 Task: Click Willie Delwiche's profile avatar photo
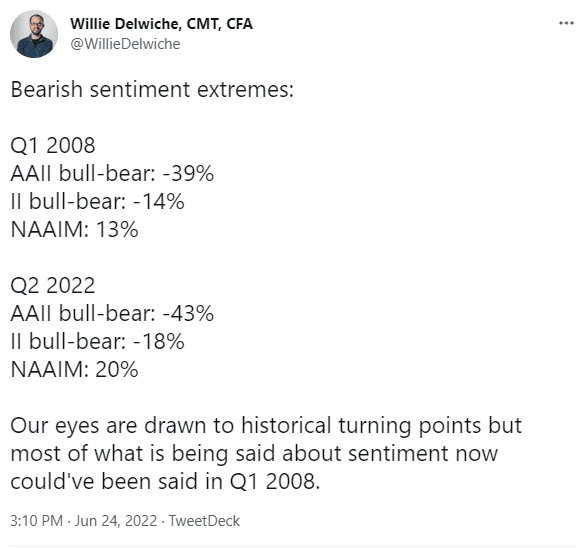34,34
